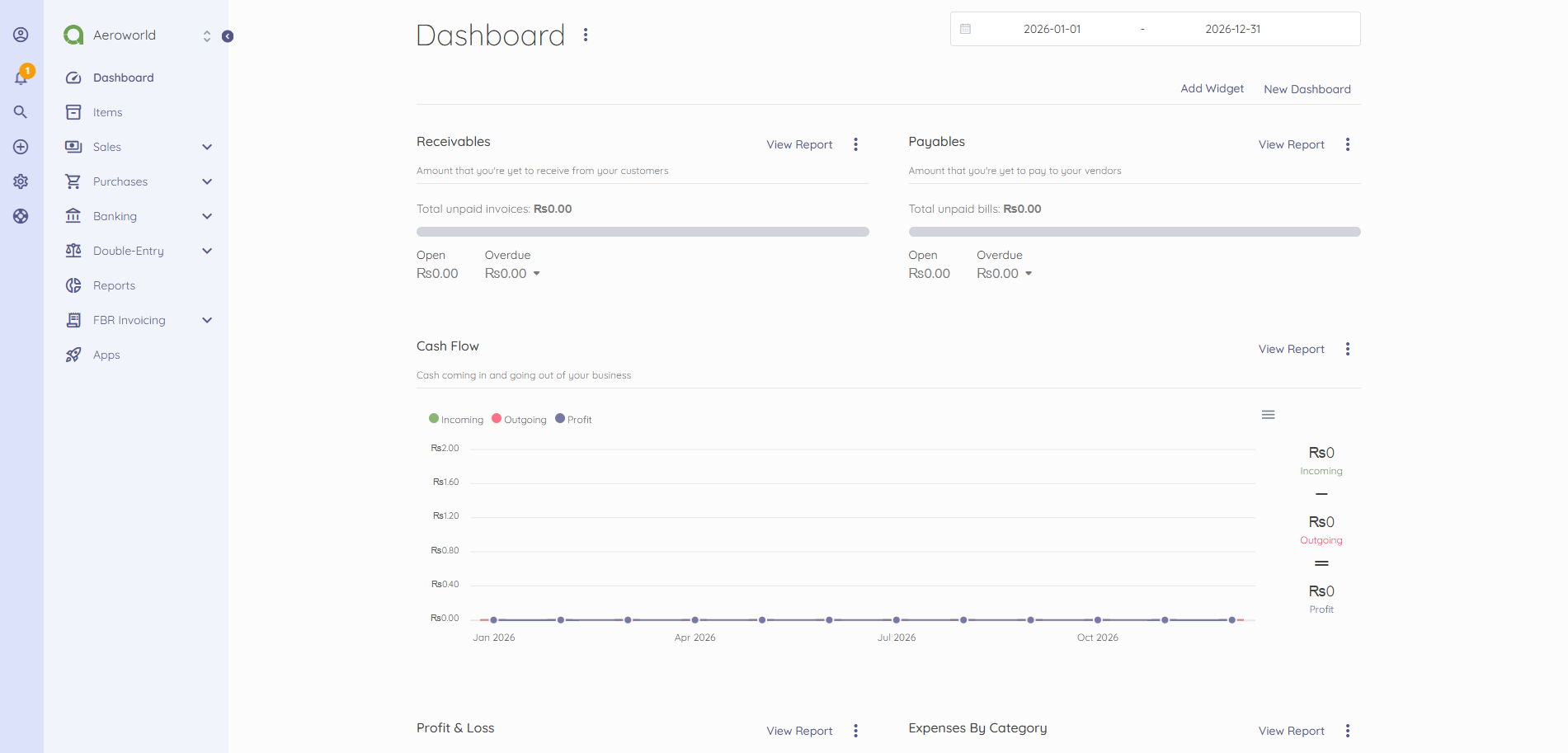The height and width of the screenshot is (753, 1568).
Task: Open the Receivables widget options menu
Action: point(856,144)
